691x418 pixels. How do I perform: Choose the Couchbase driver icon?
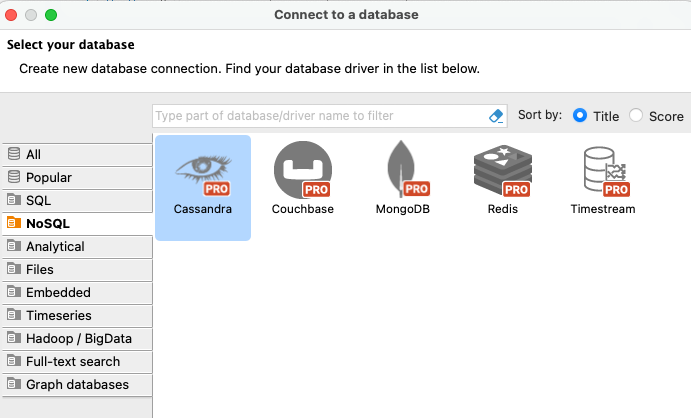coord(303,170)
